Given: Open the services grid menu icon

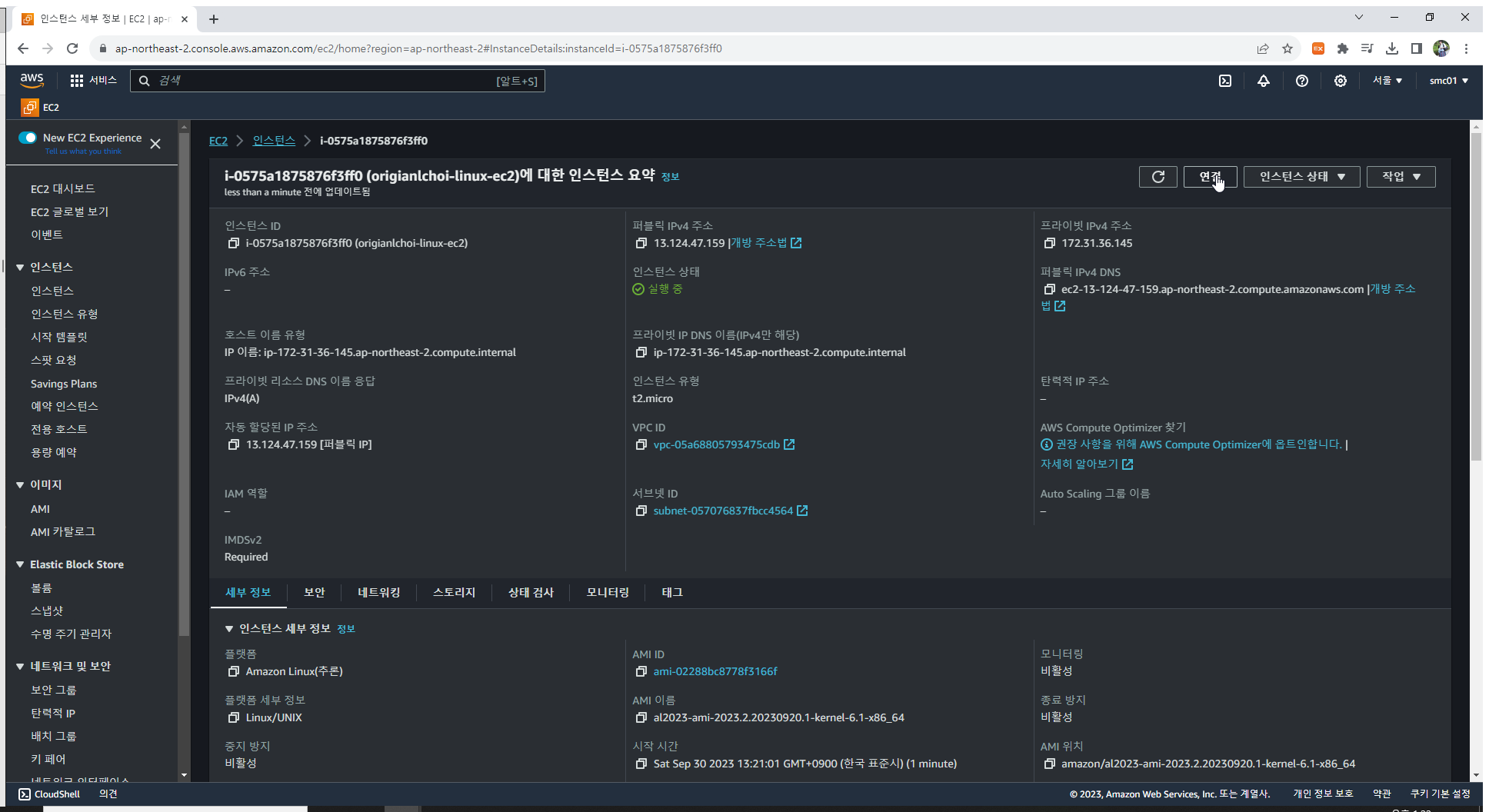Looking at the screenshot, I should click(x=77, y=81).
